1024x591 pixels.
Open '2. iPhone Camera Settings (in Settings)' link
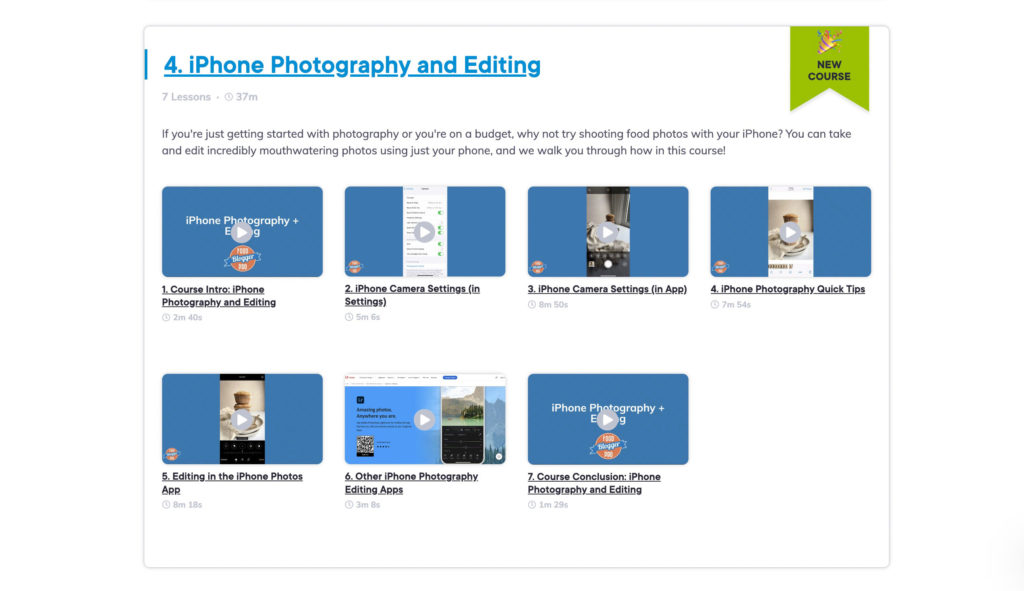(412, 295)
